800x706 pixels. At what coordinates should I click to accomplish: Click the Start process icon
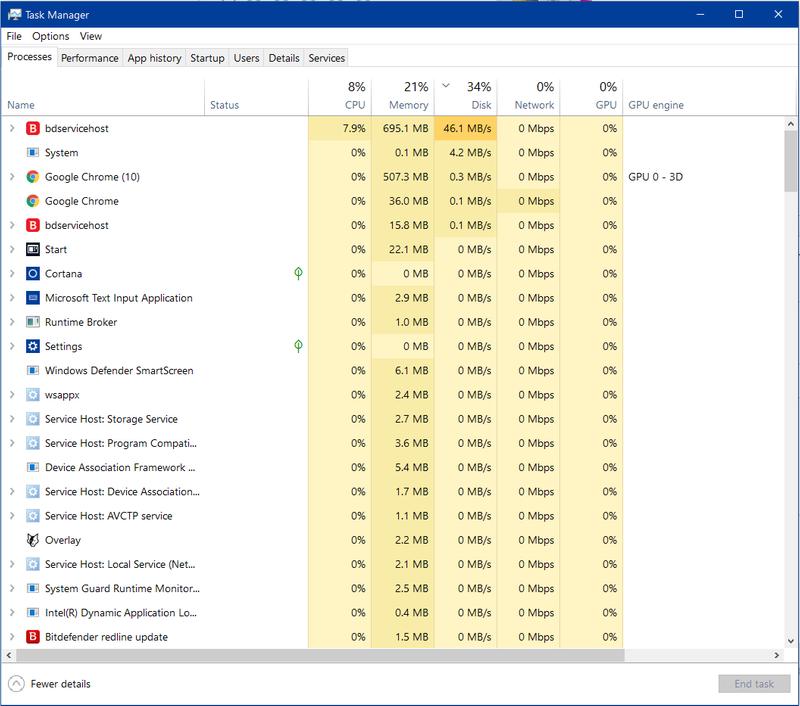[x=33, y=250]
